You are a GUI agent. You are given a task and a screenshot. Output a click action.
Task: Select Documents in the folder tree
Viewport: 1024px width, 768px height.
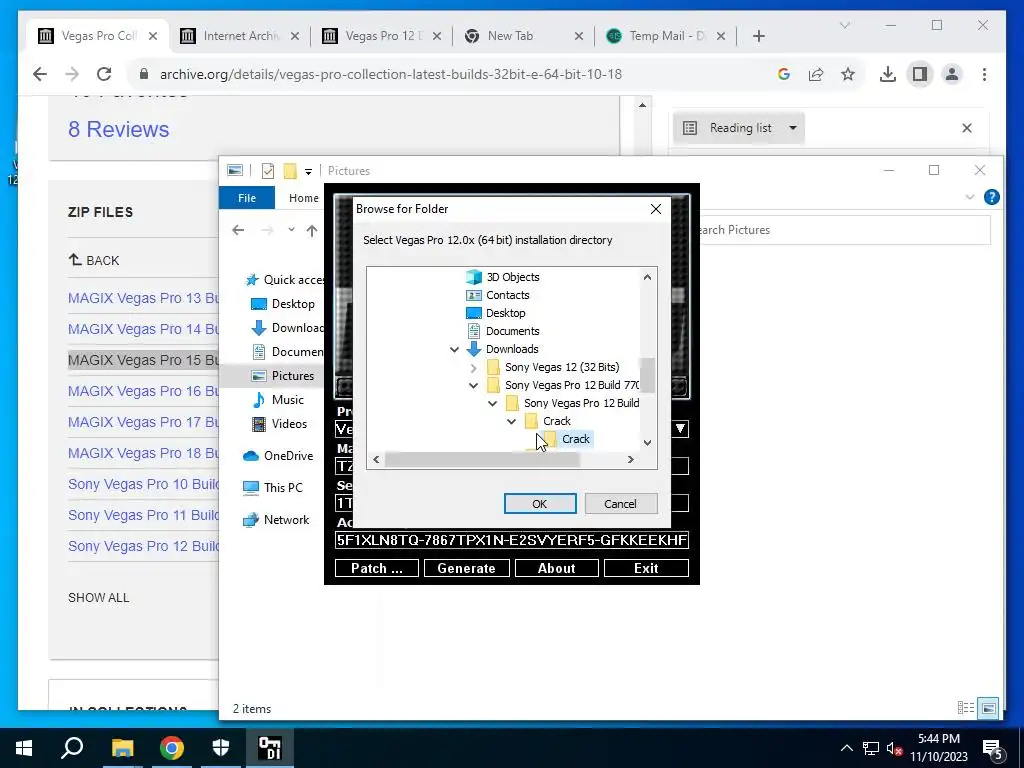513,331
